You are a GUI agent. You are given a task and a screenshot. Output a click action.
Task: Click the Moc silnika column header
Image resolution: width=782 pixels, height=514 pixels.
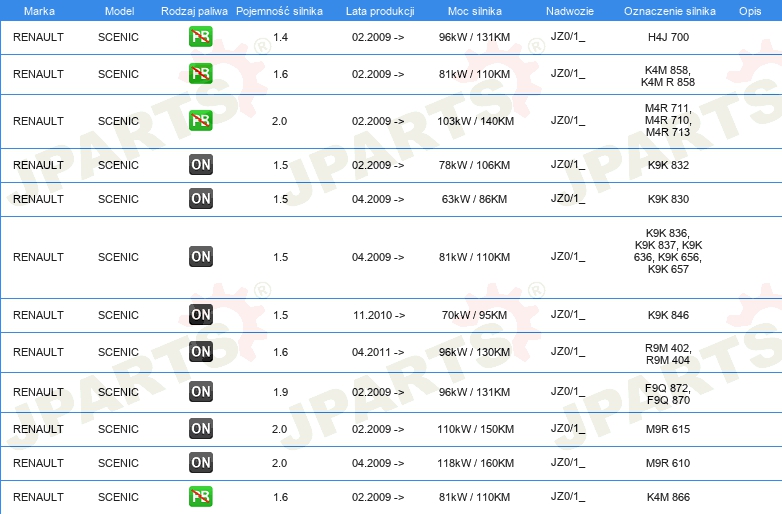tap(474, 11)
